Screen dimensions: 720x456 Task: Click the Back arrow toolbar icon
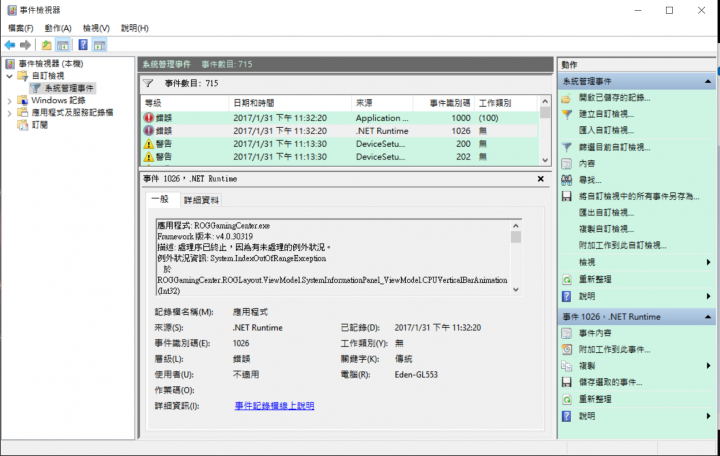pyautogui.click(x=10, y=45)
